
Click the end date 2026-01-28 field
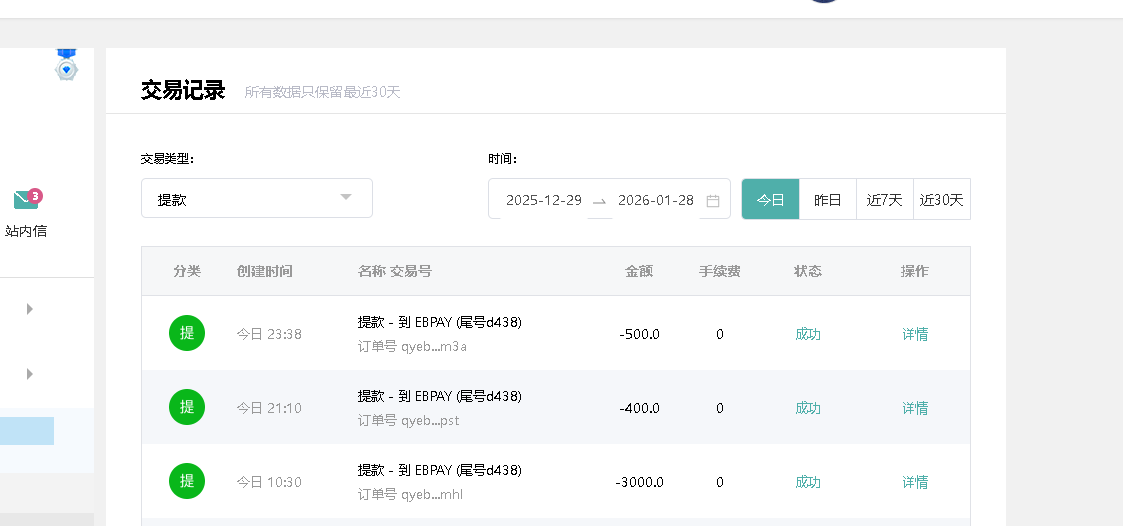655,200
